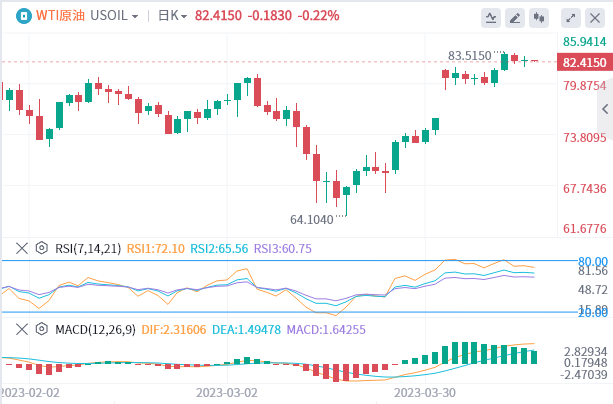This screenshot has width=613, height=404.
Task: Remove the RSI indicator panel
Action: (x=22, y=248)
